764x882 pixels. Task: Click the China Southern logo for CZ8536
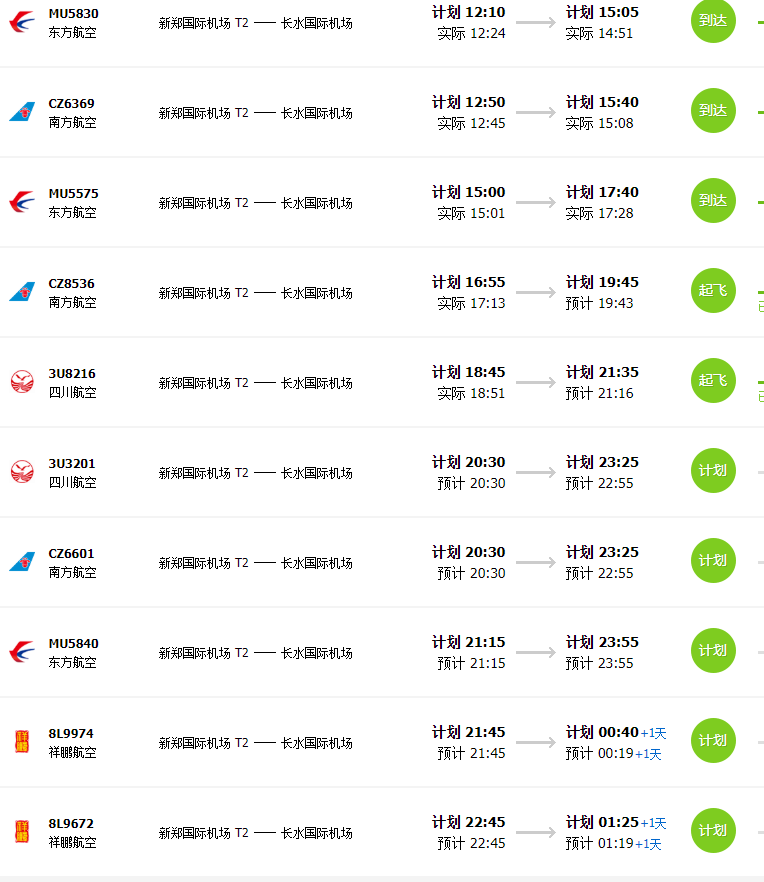click(x=22, y=291)
